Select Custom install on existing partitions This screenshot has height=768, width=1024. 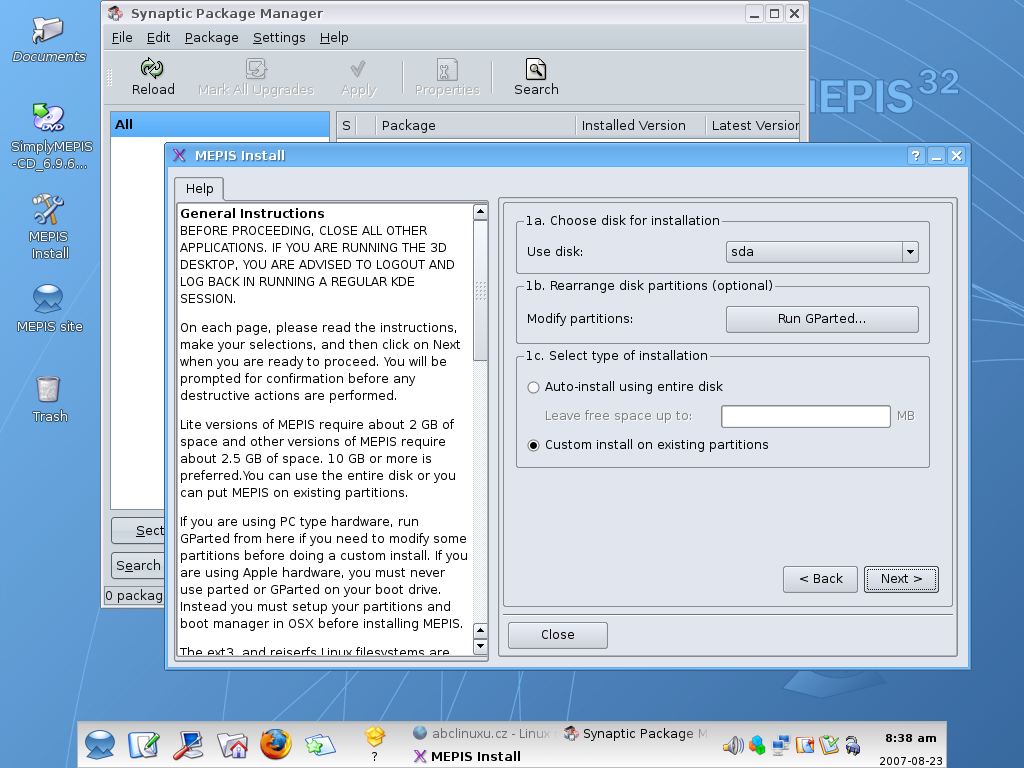tap(534, 445)
